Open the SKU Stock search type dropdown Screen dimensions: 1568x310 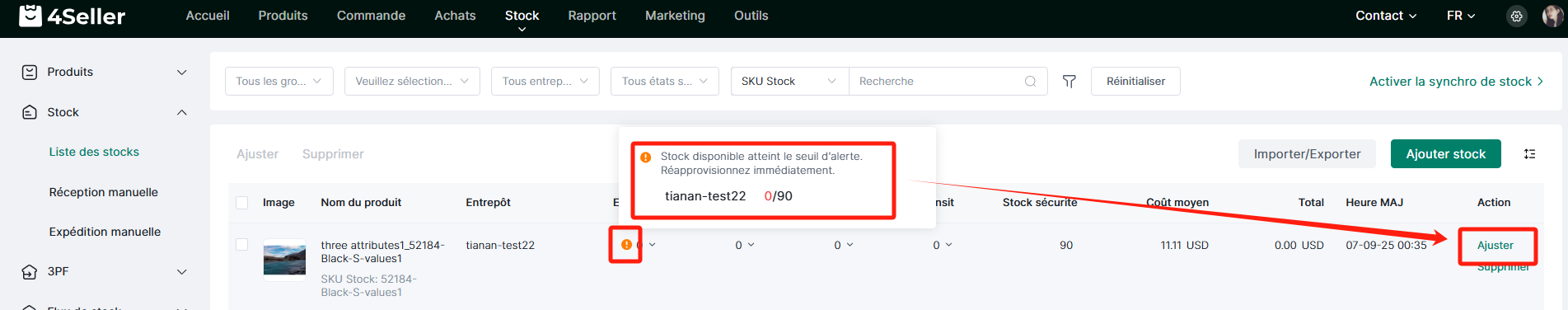pyautogui.click(x=789, y=81)
